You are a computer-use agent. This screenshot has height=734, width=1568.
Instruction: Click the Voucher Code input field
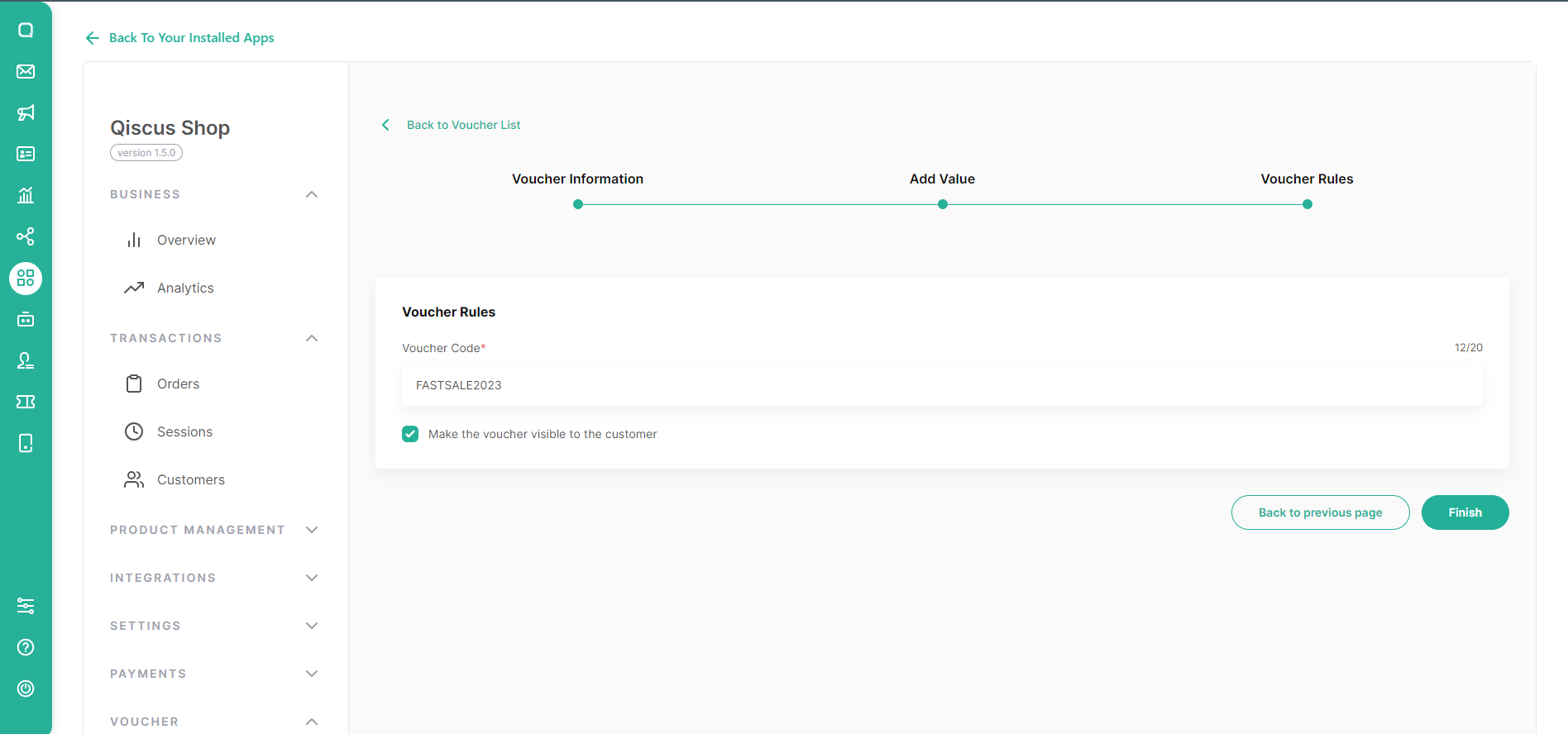pos(941,385)
